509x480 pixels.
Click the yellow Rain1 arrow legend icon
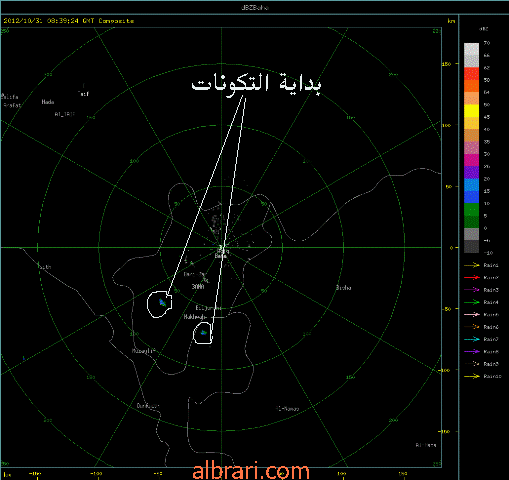pos(472,265)
